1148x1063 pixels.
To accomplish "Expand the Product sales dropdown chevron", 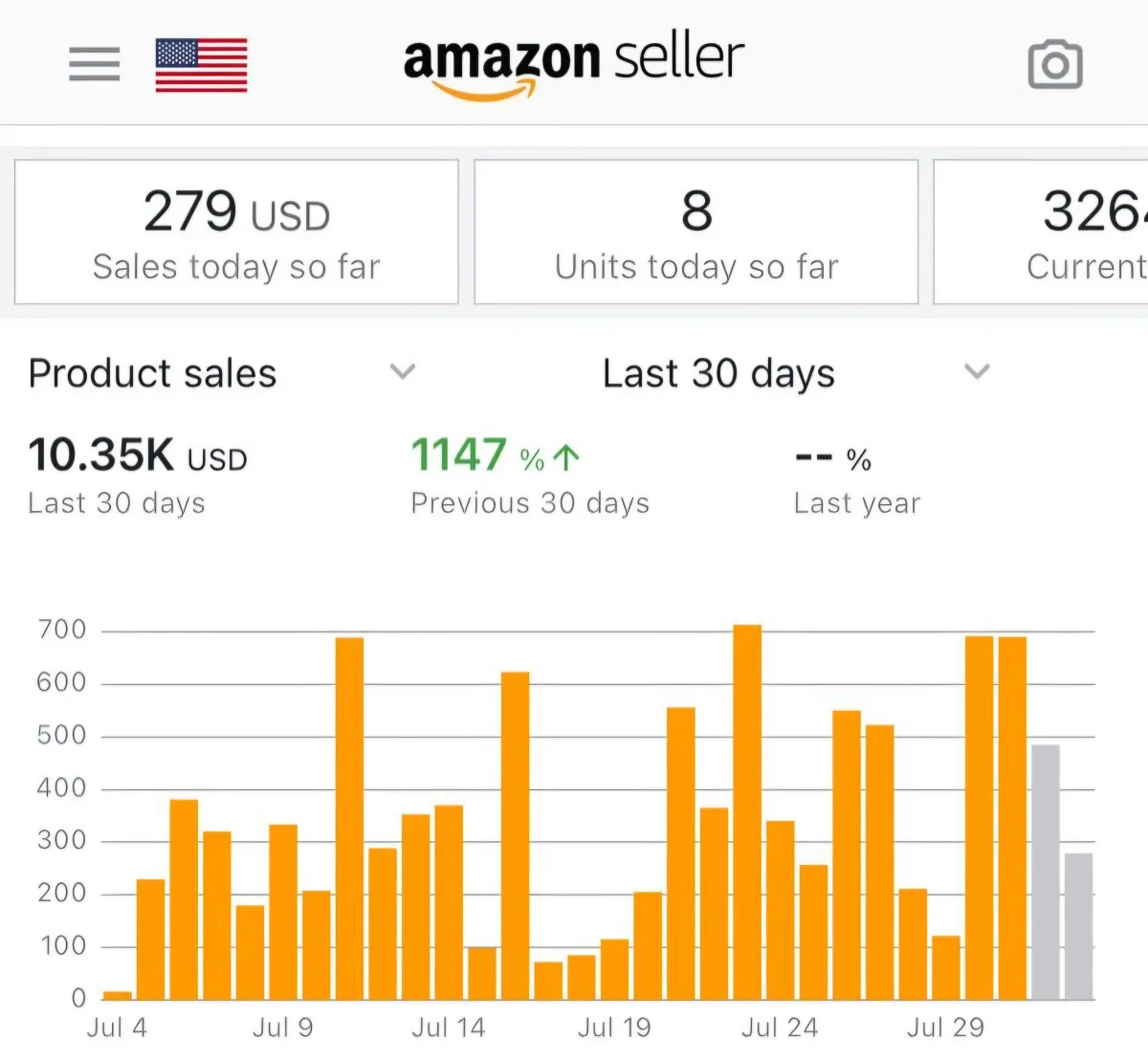I will (x=403, y=371).
